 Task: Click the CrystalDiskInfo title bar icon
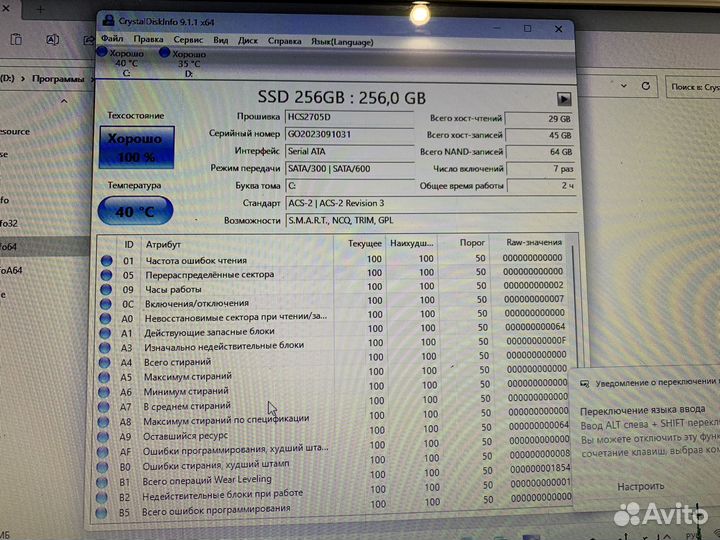tap(109, 21)
